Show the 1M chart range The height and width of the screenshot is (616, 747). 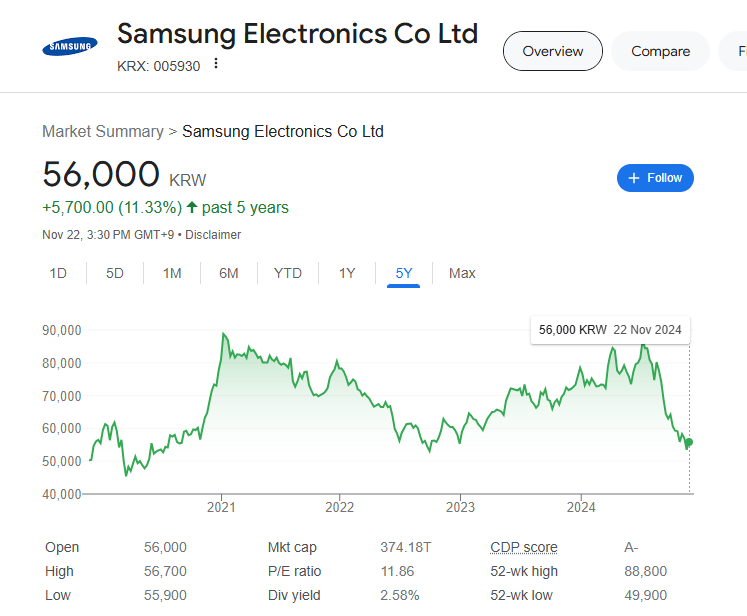172,273
